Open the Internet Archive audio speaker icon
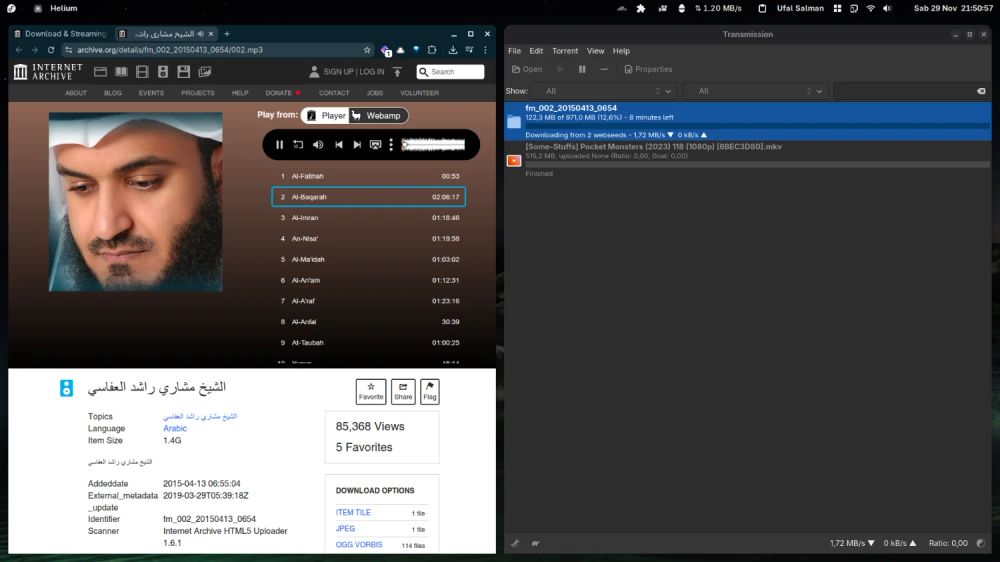1000x562 pixels. point(163,72)
